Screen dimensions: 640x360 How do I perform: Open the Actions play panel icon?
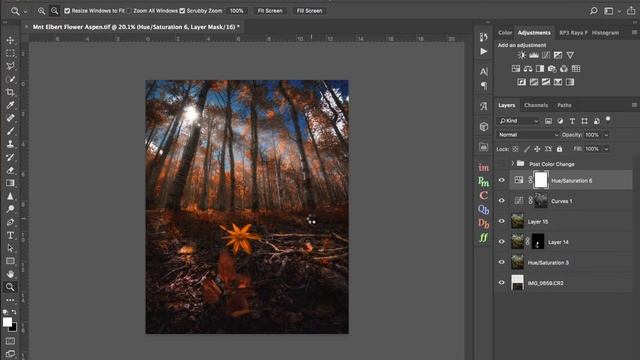[x=484, y=51]
